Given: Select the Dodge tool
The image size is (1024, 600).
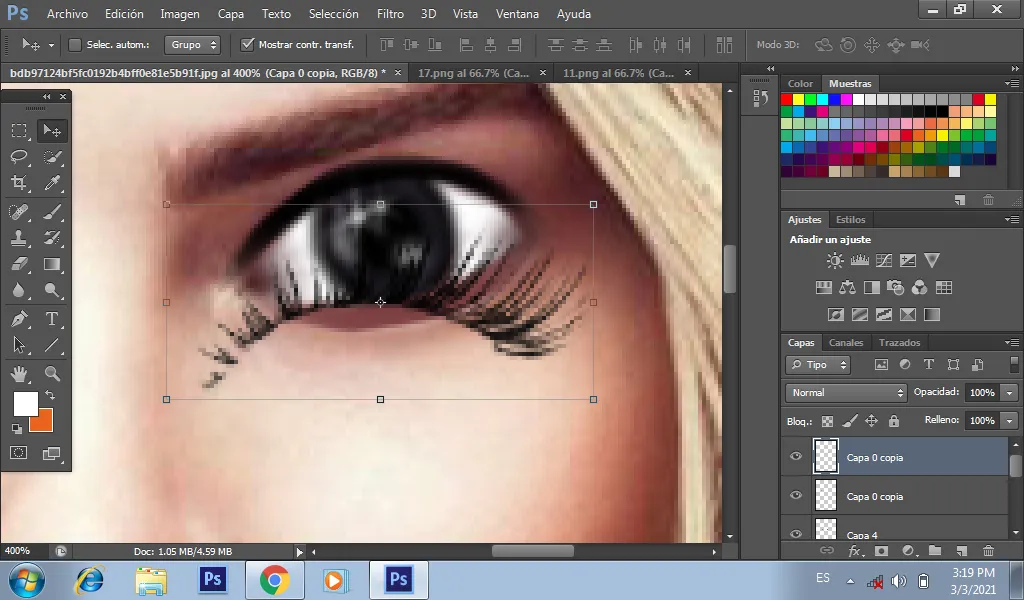Looking at the screenshot, I should click(52, 291).
